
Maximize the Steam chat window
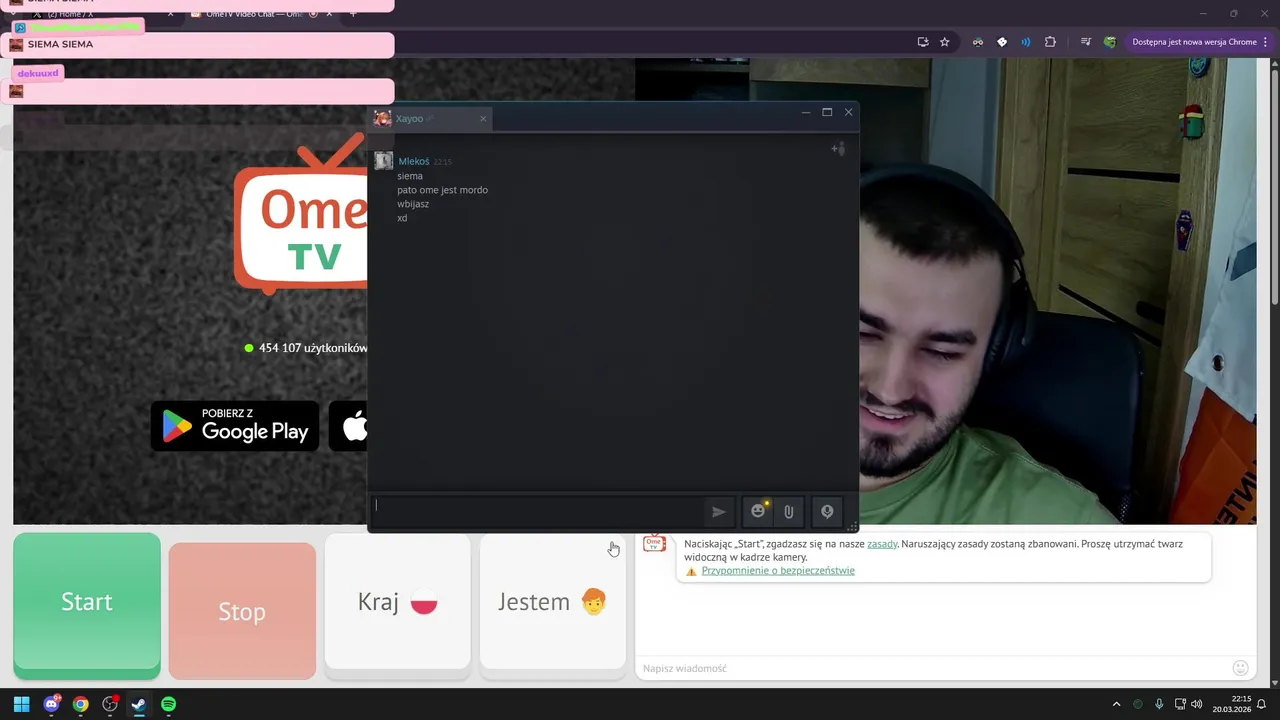pos(827,112)
